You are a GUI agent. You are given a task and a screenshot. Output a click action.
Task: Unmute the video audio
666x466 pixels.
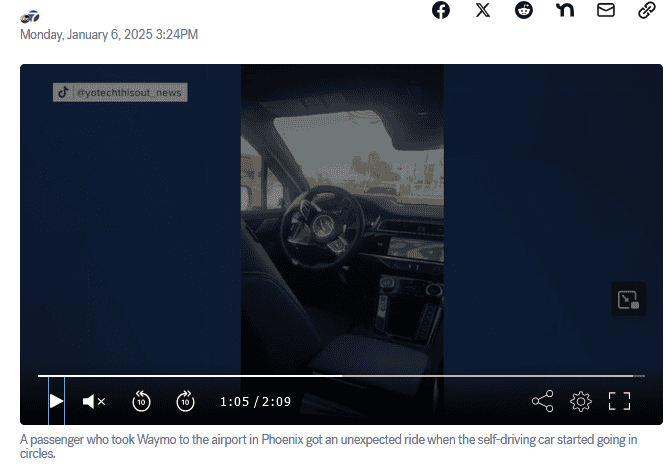[94, 401]
